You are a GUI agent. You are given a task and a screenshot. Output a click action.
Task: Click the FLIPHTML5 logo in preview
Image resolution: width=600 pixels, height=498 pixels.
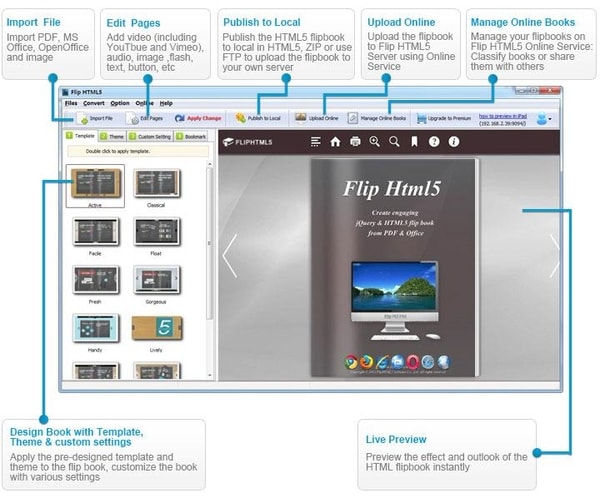point(248,142)
